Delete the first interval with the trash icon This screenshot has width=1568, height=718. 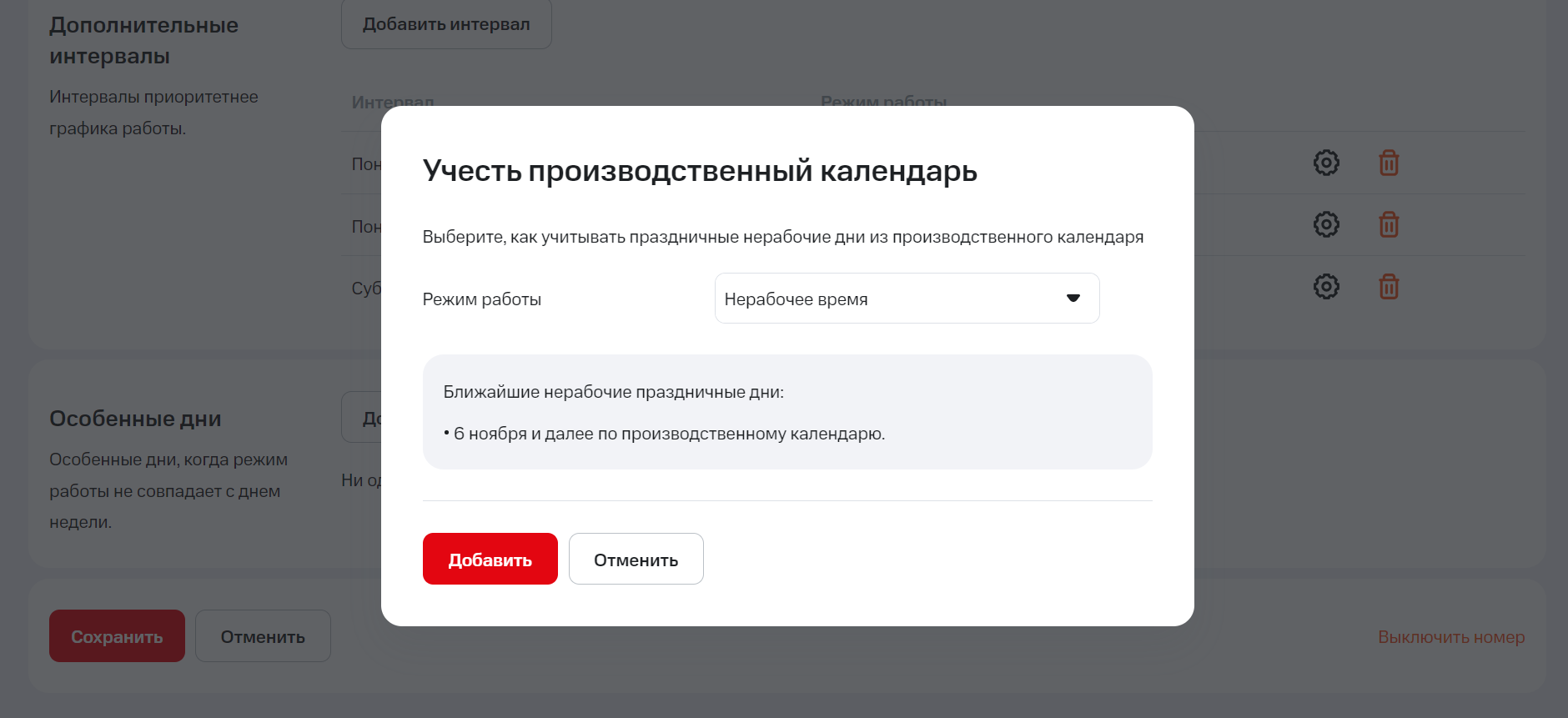click(x=1389, y=163)
